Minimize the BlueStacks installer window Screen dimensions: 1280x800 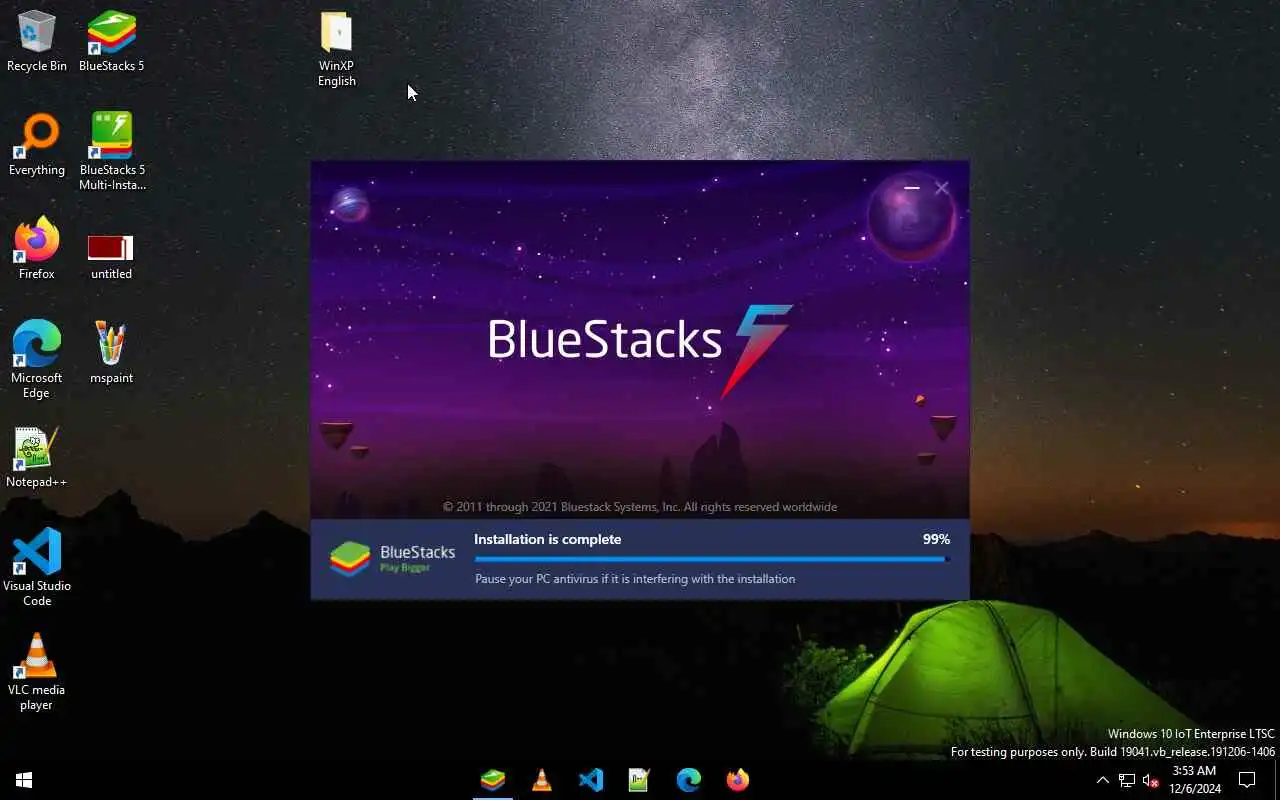point(911,187)
